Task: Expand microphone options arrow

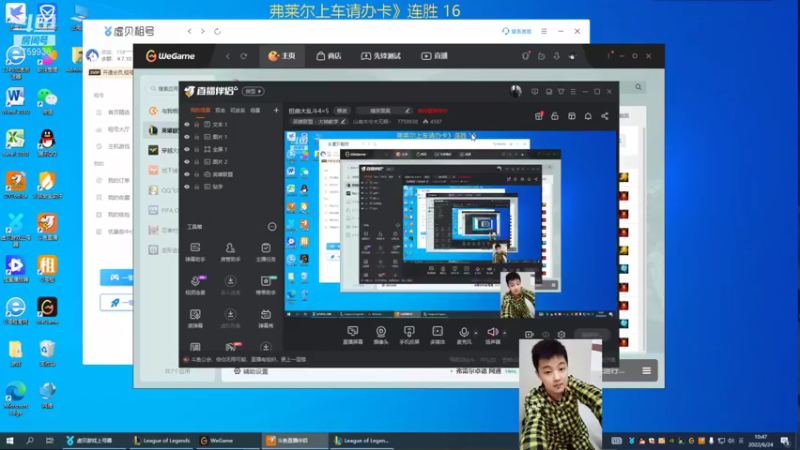Action: [x=476, y=333]
